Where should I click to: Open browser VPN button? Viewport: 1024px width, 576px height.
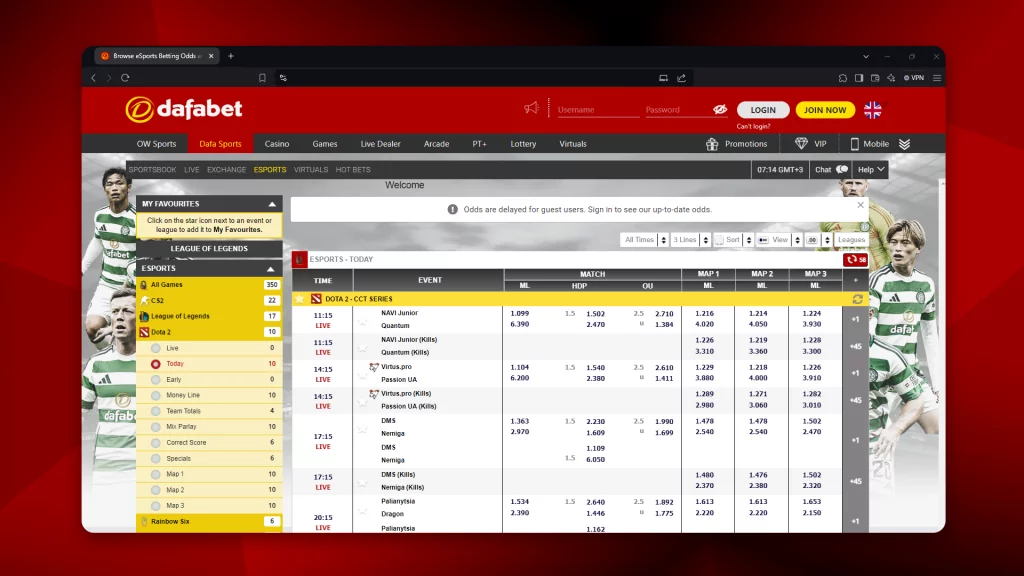(x=914, y=78)
